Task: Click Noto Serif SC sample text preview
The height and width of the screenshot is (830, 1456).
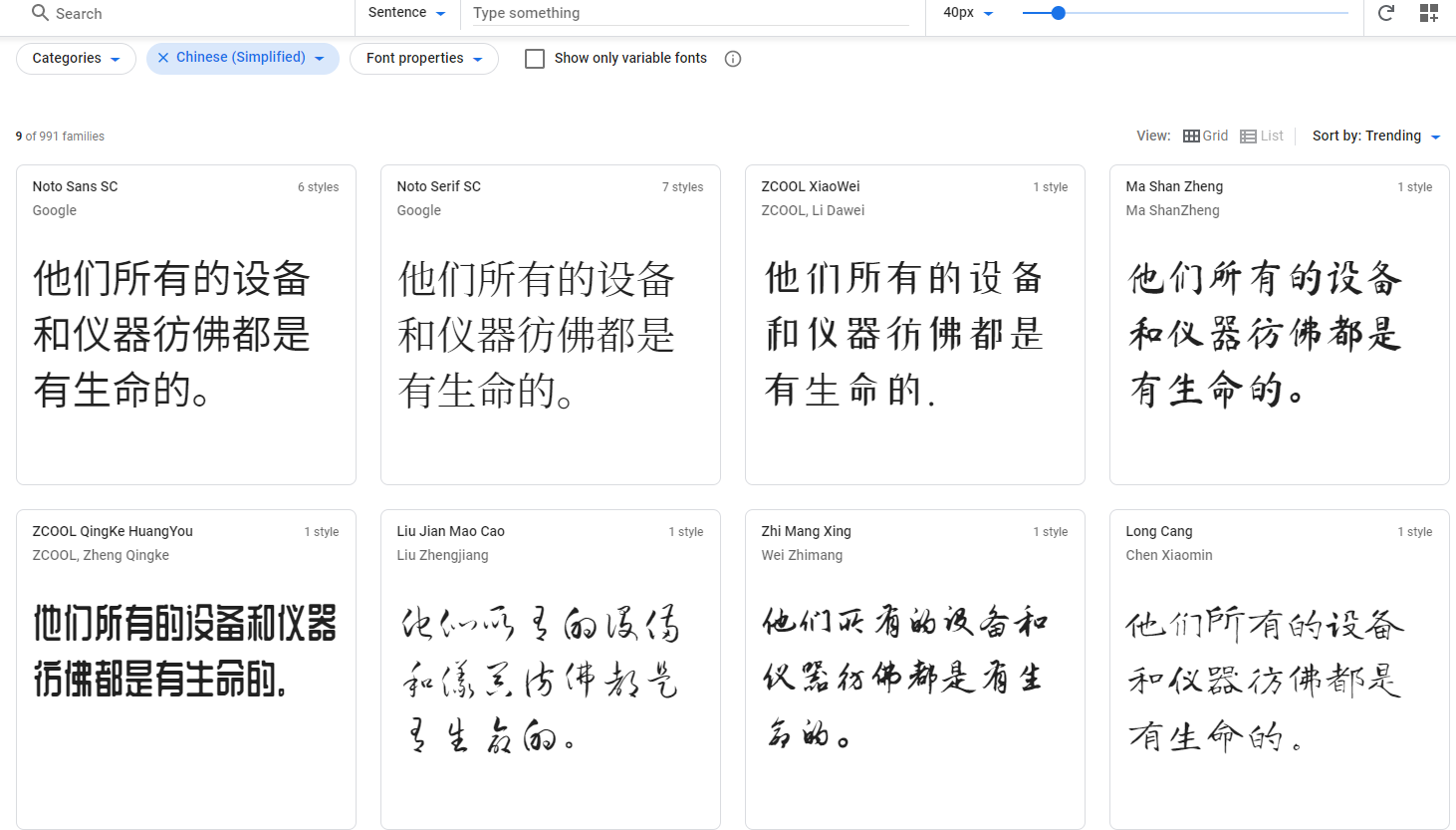Action: [537, 335]
